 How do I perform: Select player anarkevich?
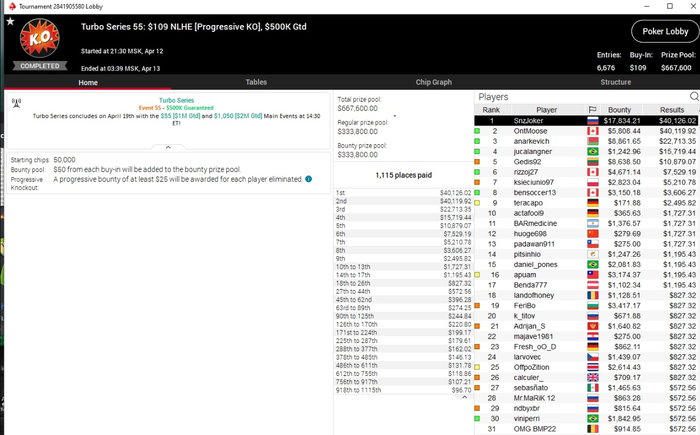point(531,141)
